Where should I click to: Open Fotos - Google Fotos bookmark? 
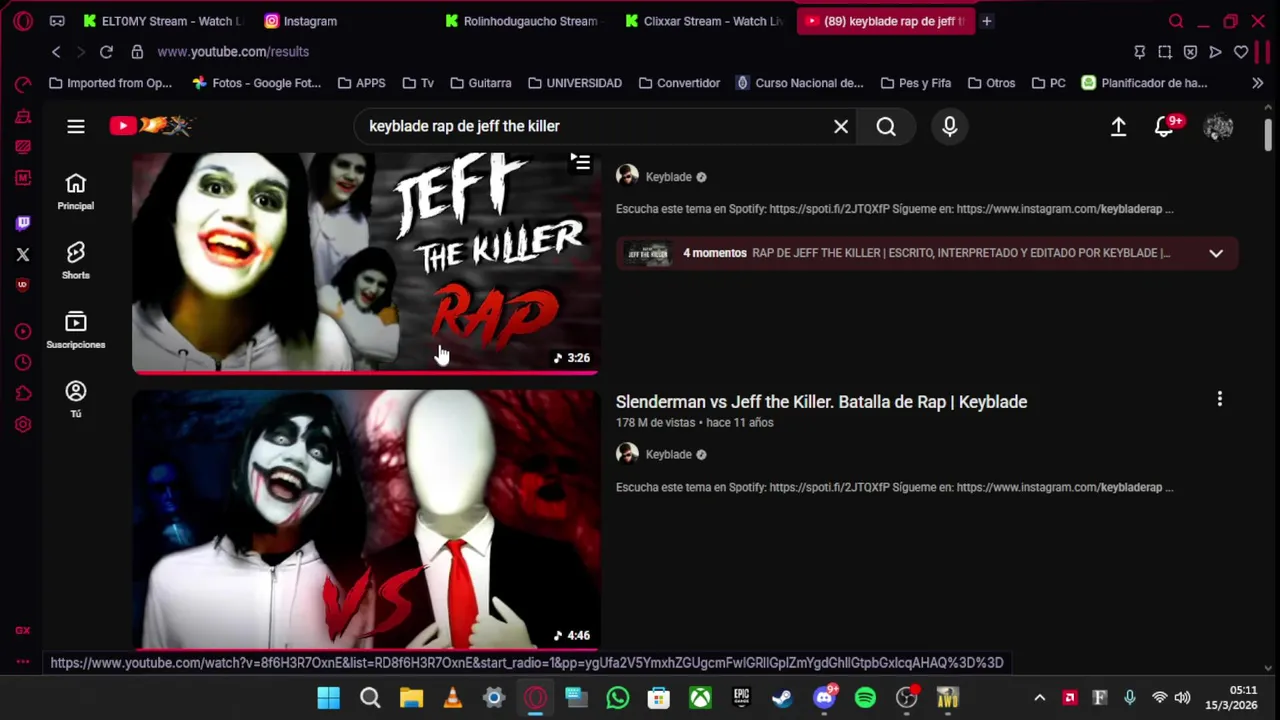pos(256,83)
